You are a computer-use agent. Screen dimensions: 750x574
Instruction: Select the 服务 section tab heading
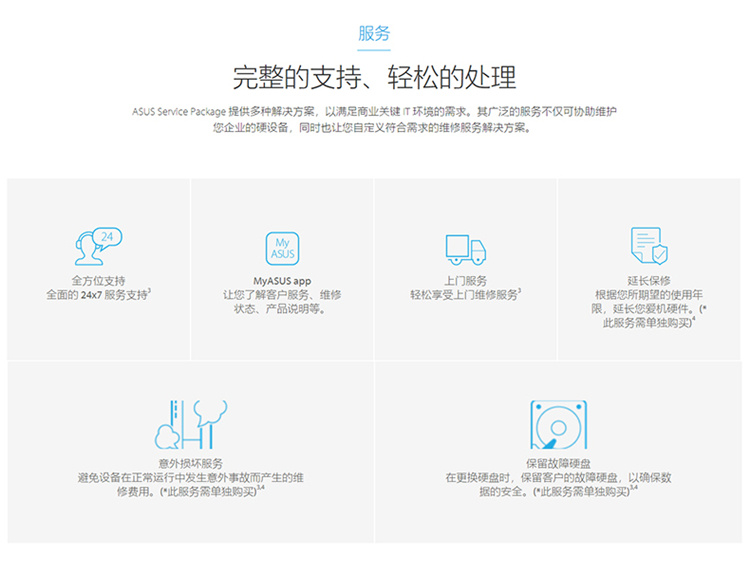point(374,33)
